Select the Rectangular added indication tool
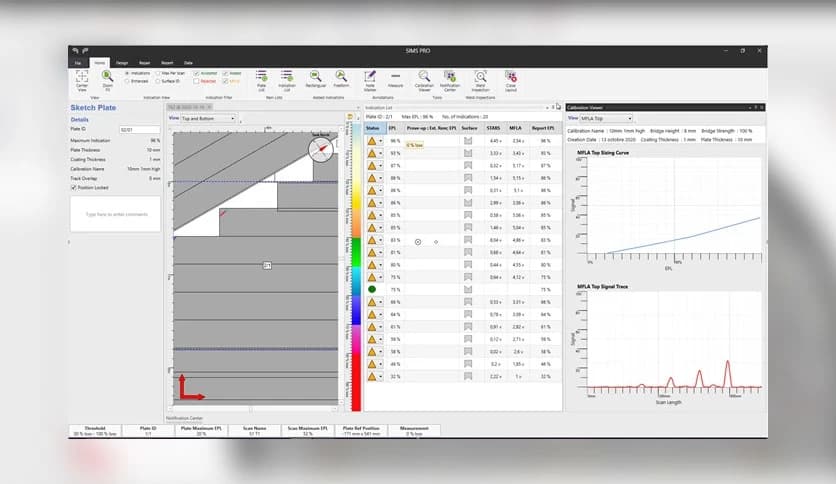 316,75
